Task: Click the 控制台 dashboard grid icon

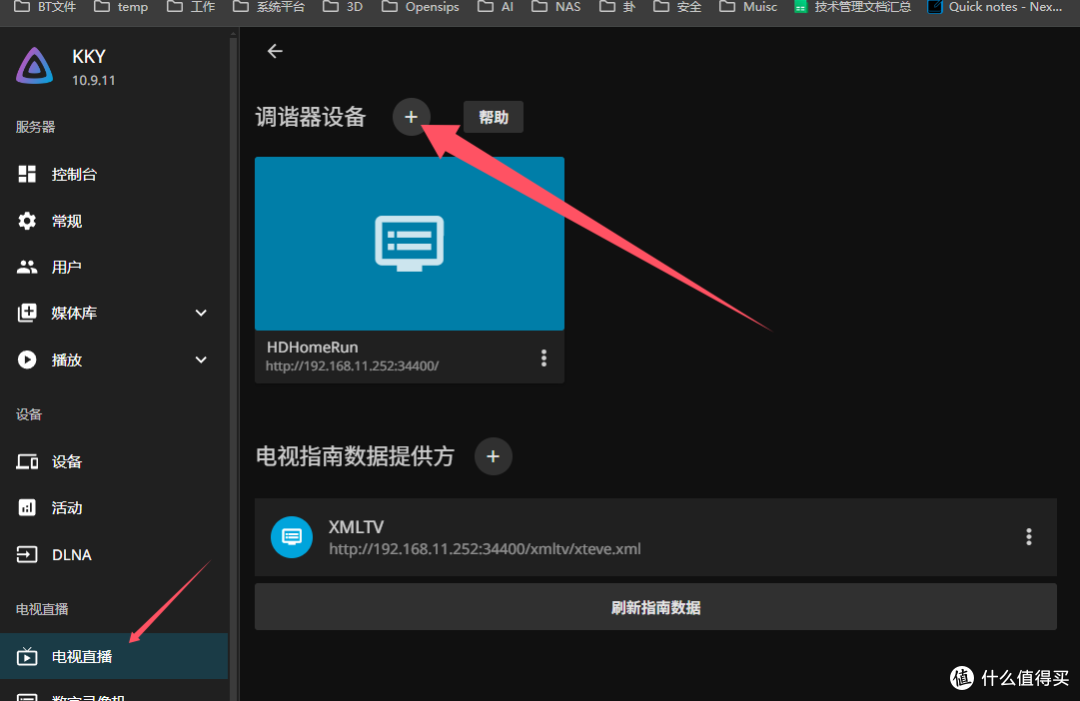Action: click(27, 174)
